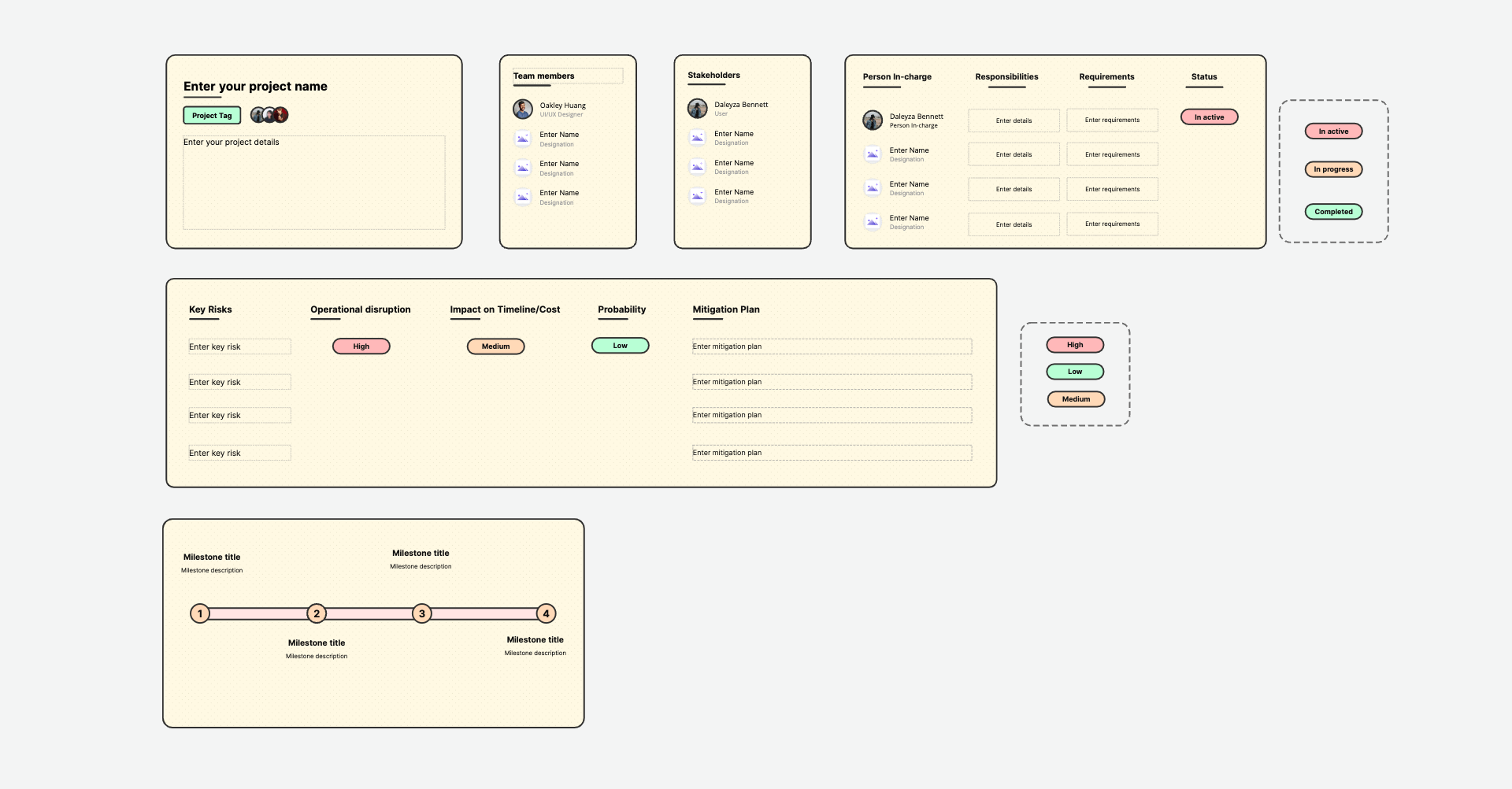
Task: Select Medium pill under Impact on Timeline/Cost
Action: coord(495,346)
